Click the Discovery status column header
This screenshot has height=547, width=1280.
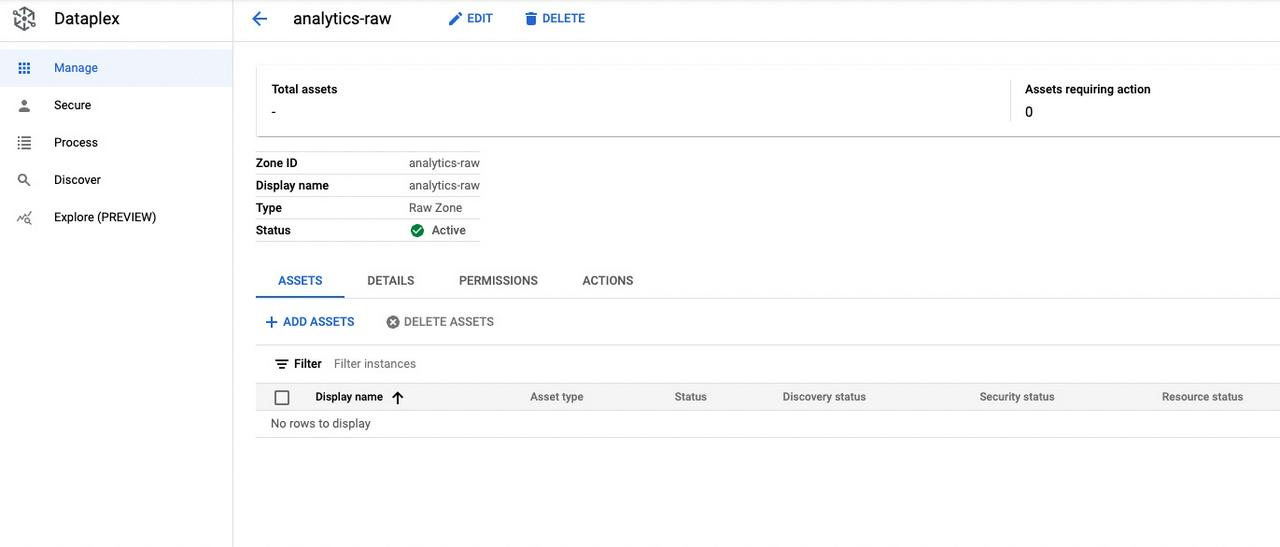coord(824,397)
